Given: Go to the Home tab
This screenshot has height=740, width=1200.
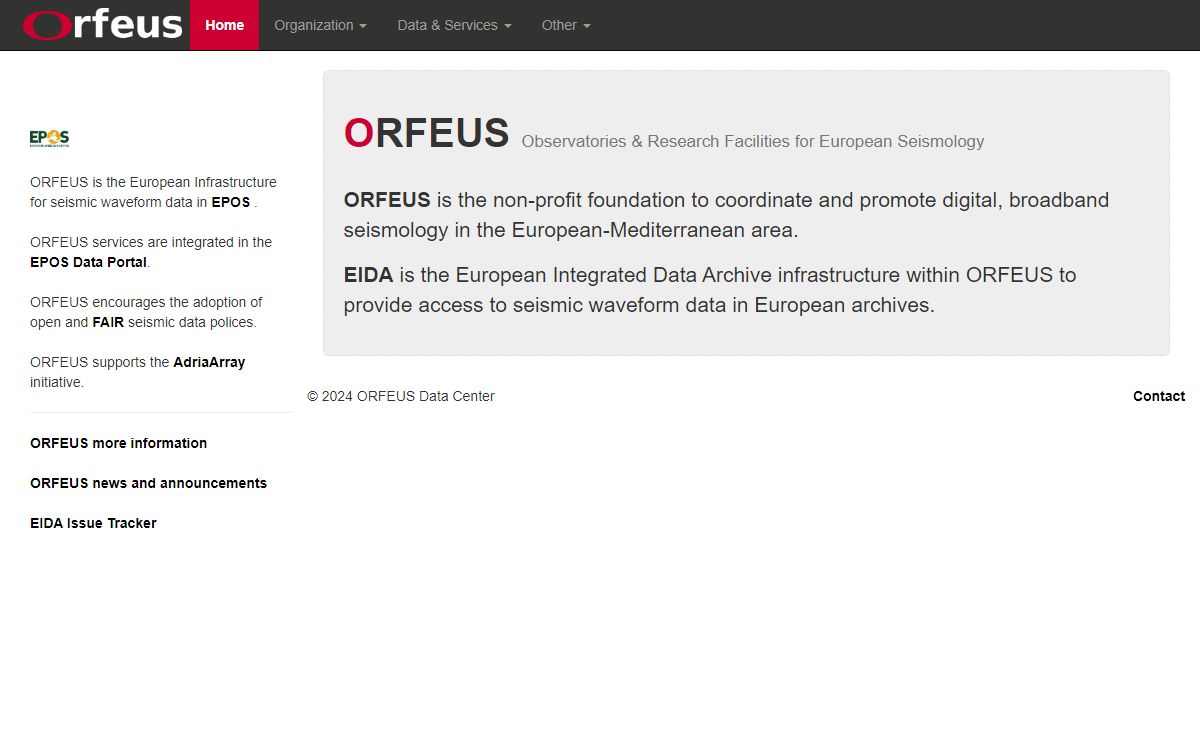Looking at the screenshot, I should [224, 25].
